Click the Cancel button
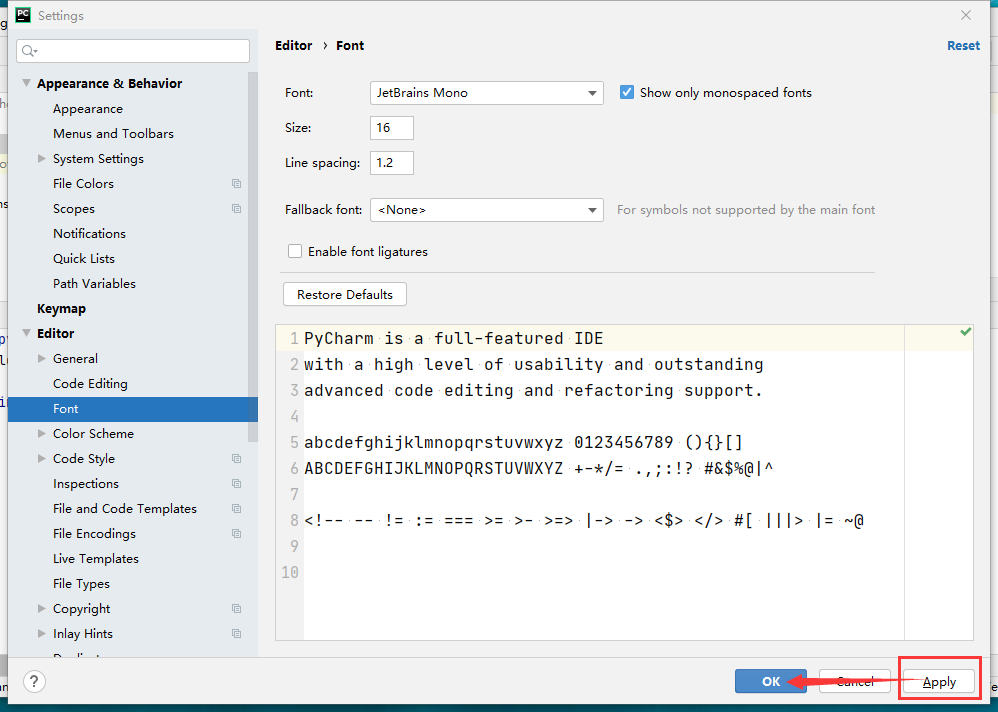This screenshot has width=998, height=712. (x=855, y=681)
